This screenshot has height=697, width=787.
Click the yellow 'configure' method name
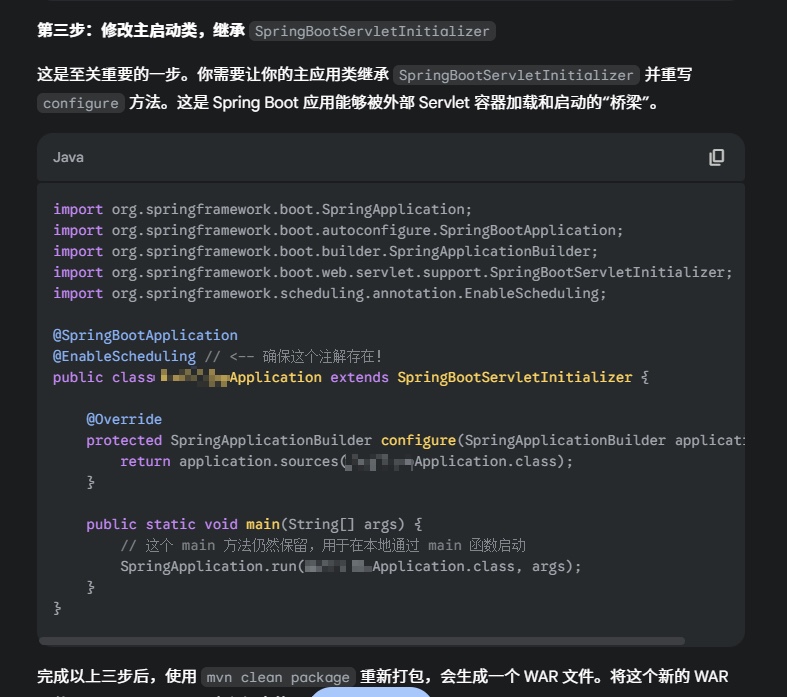coord(418,441)
